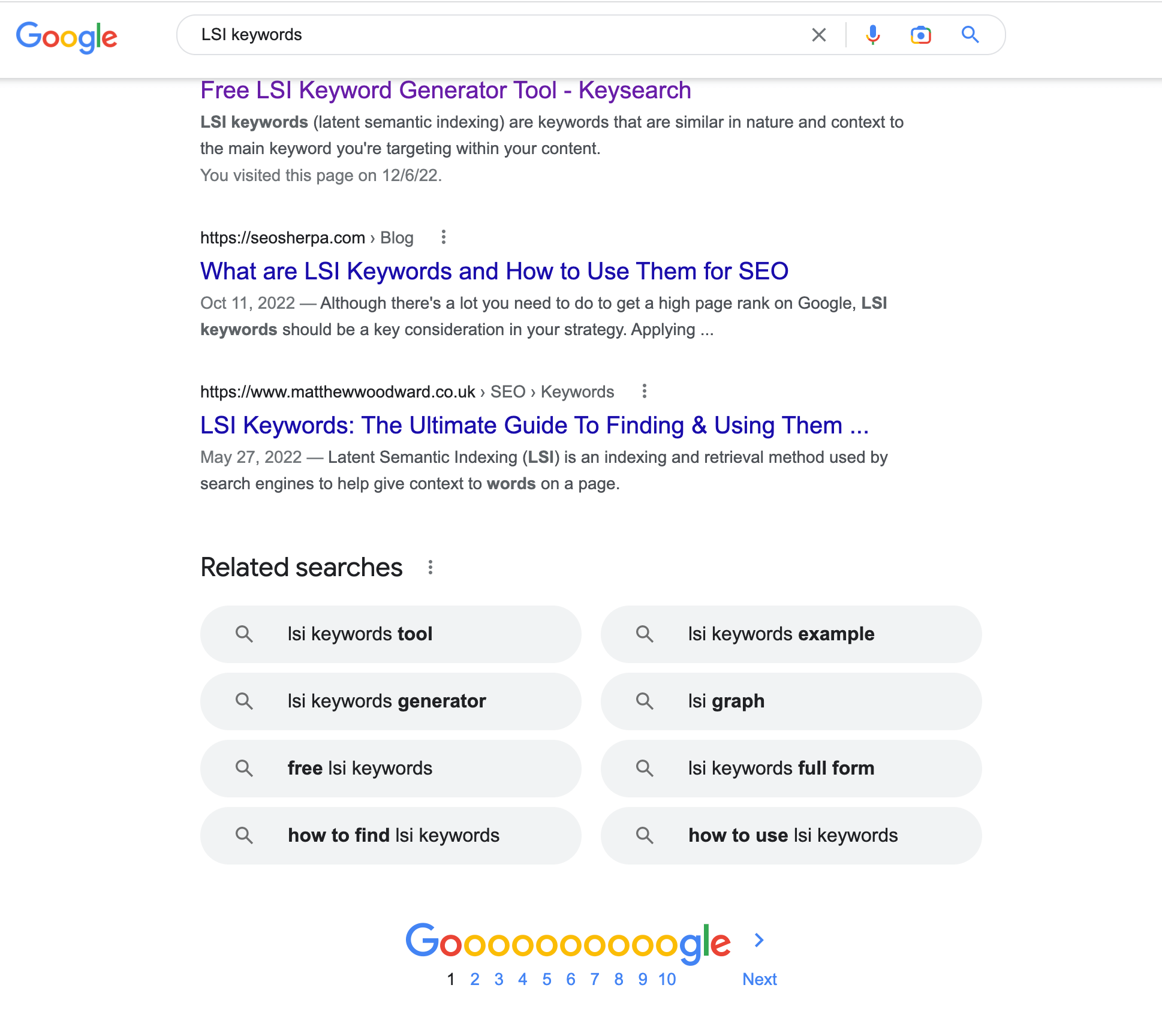Clear the search query with the X icon
The width and height of the screenshot is (1162, 1036).
point(818,35)
